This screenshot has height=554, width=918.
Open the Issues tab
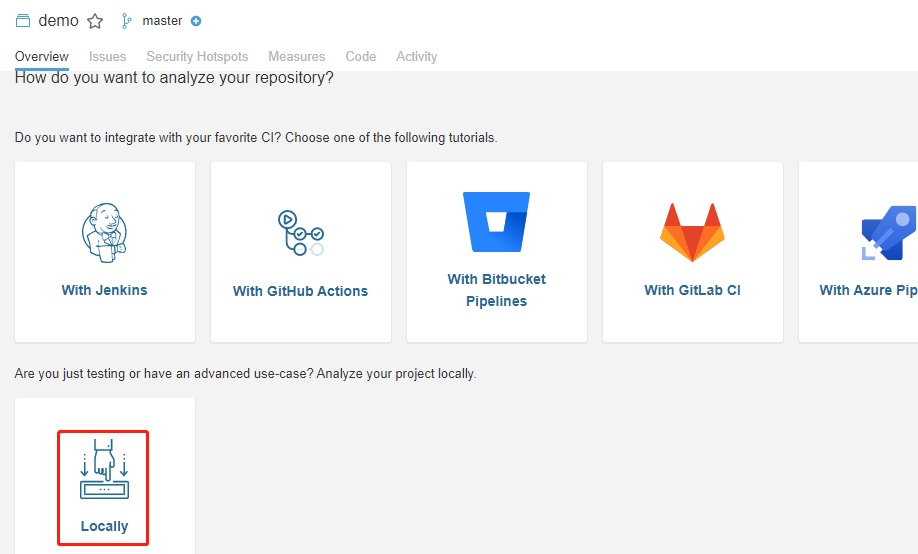coord(107,57)
